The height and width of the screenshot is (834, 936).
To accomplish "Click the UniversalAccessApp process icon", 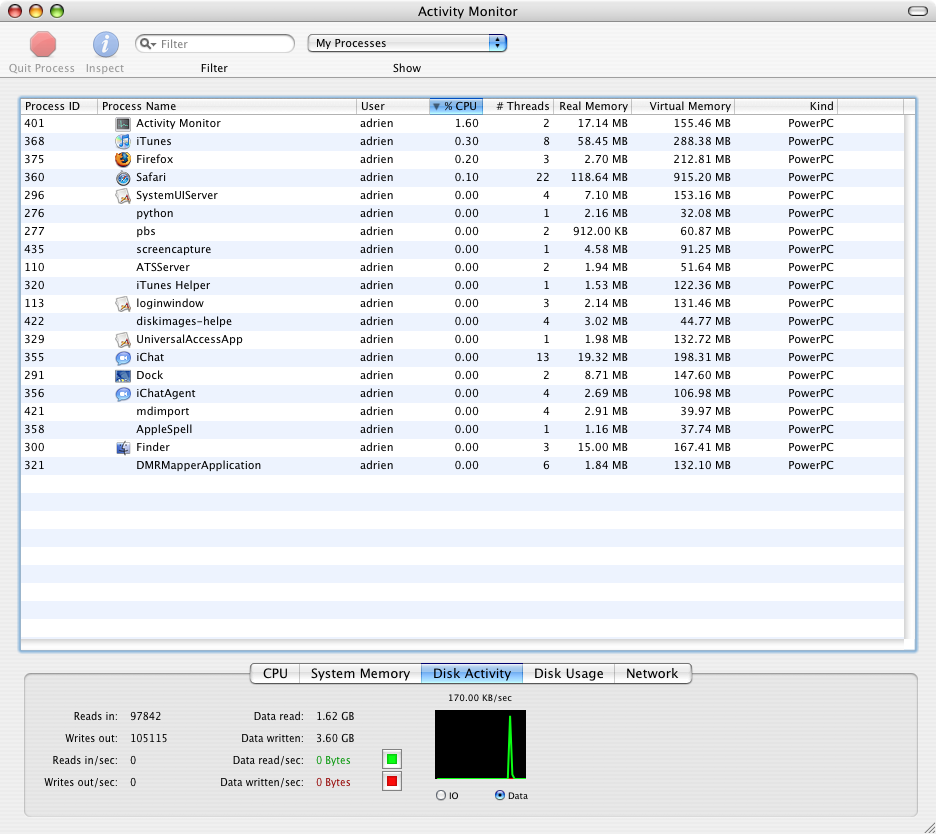I will [x=123, y=339].
